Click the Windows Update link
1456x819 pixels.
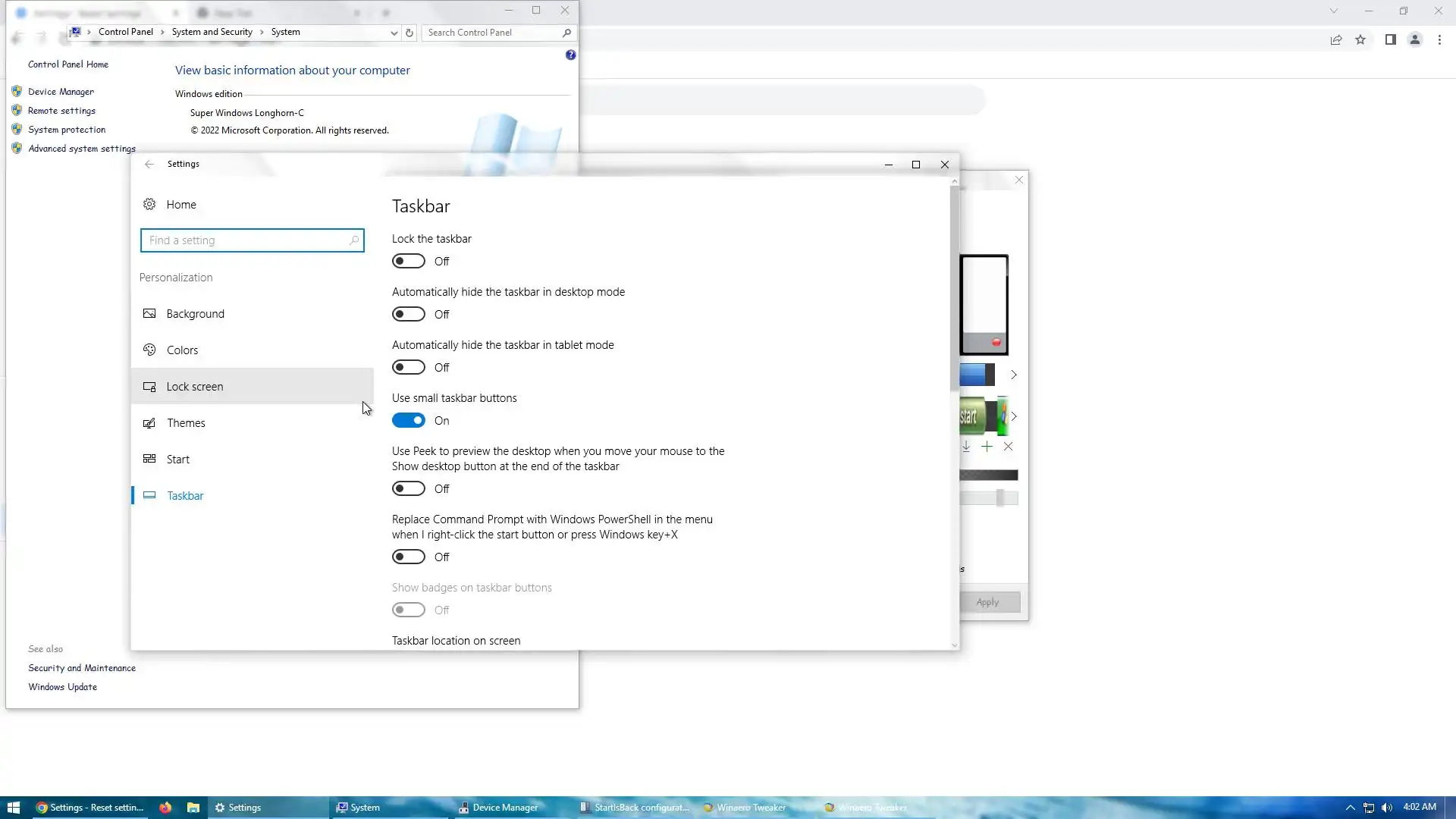point(62,687)
